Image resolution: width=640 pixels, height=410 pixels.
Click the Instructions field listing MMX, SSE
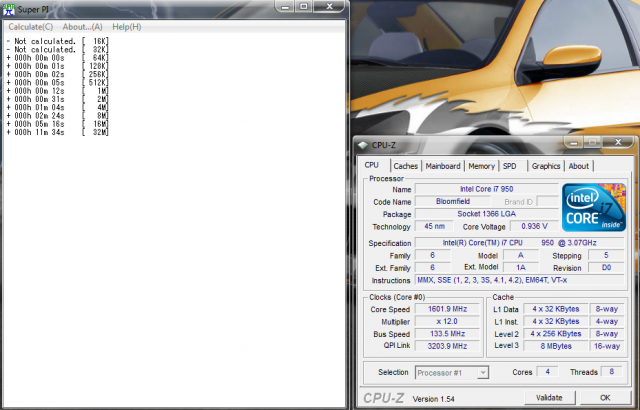(520, 280)
